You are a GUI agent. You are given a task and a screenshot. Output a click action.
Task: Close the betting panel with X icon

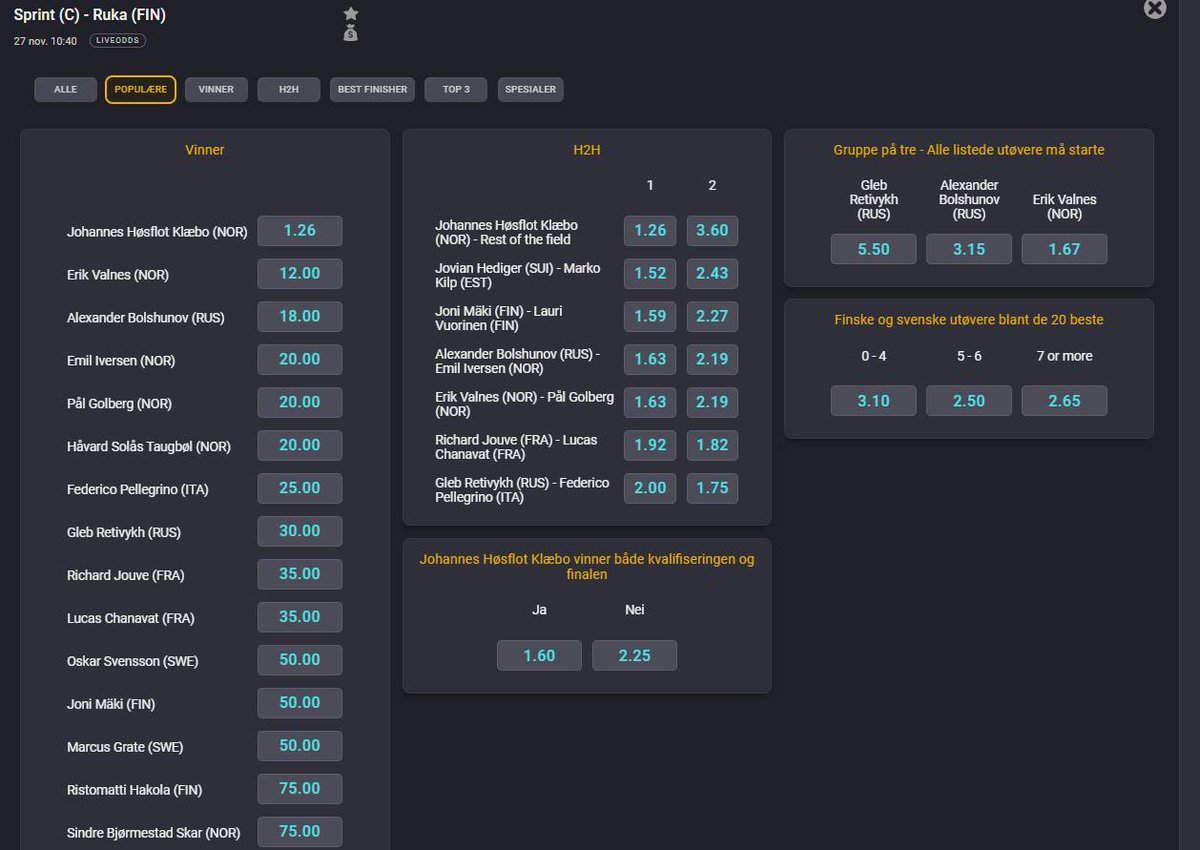click(x=1155, y=9)
